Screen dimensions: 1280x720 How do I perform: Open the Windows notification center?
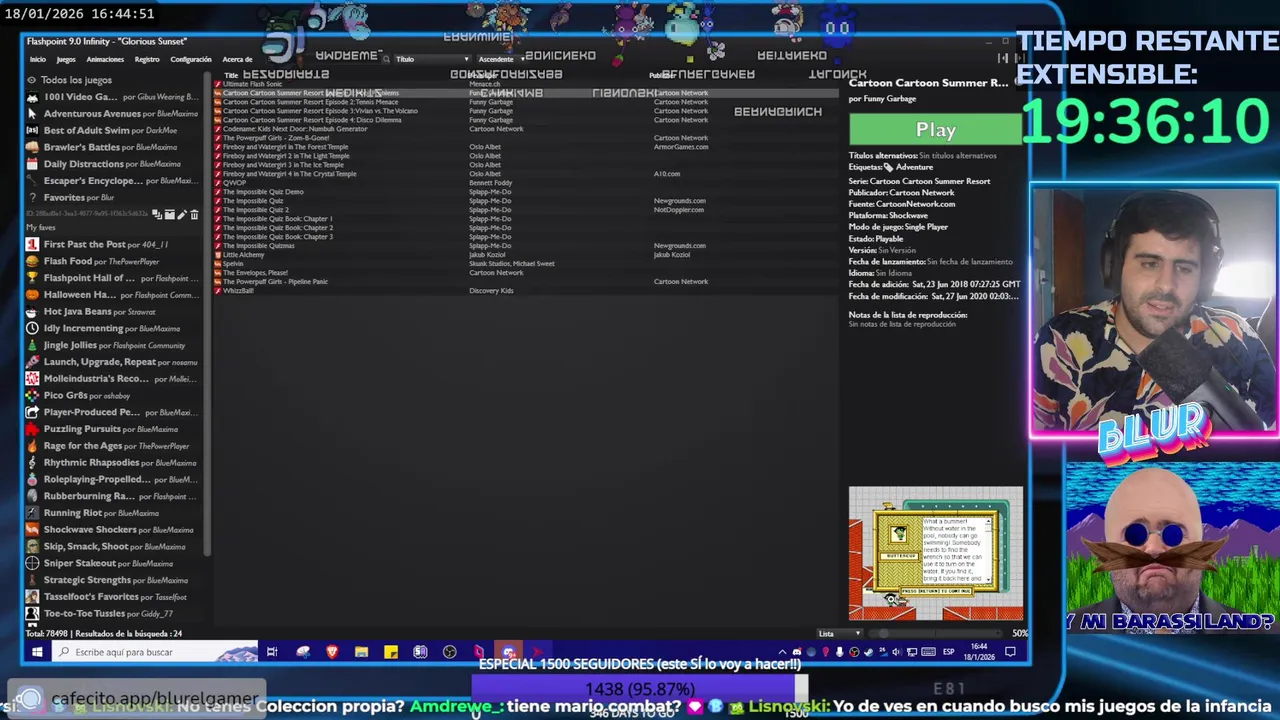point(1010,652)
